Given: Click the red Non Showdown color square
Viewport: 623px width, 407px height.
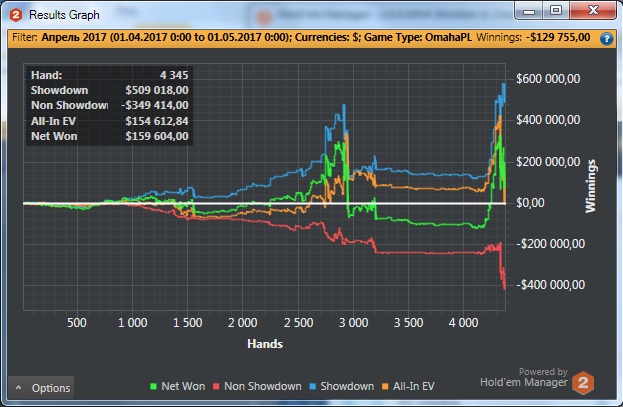Looking at the screenshot, I should (x=216, y=386).
